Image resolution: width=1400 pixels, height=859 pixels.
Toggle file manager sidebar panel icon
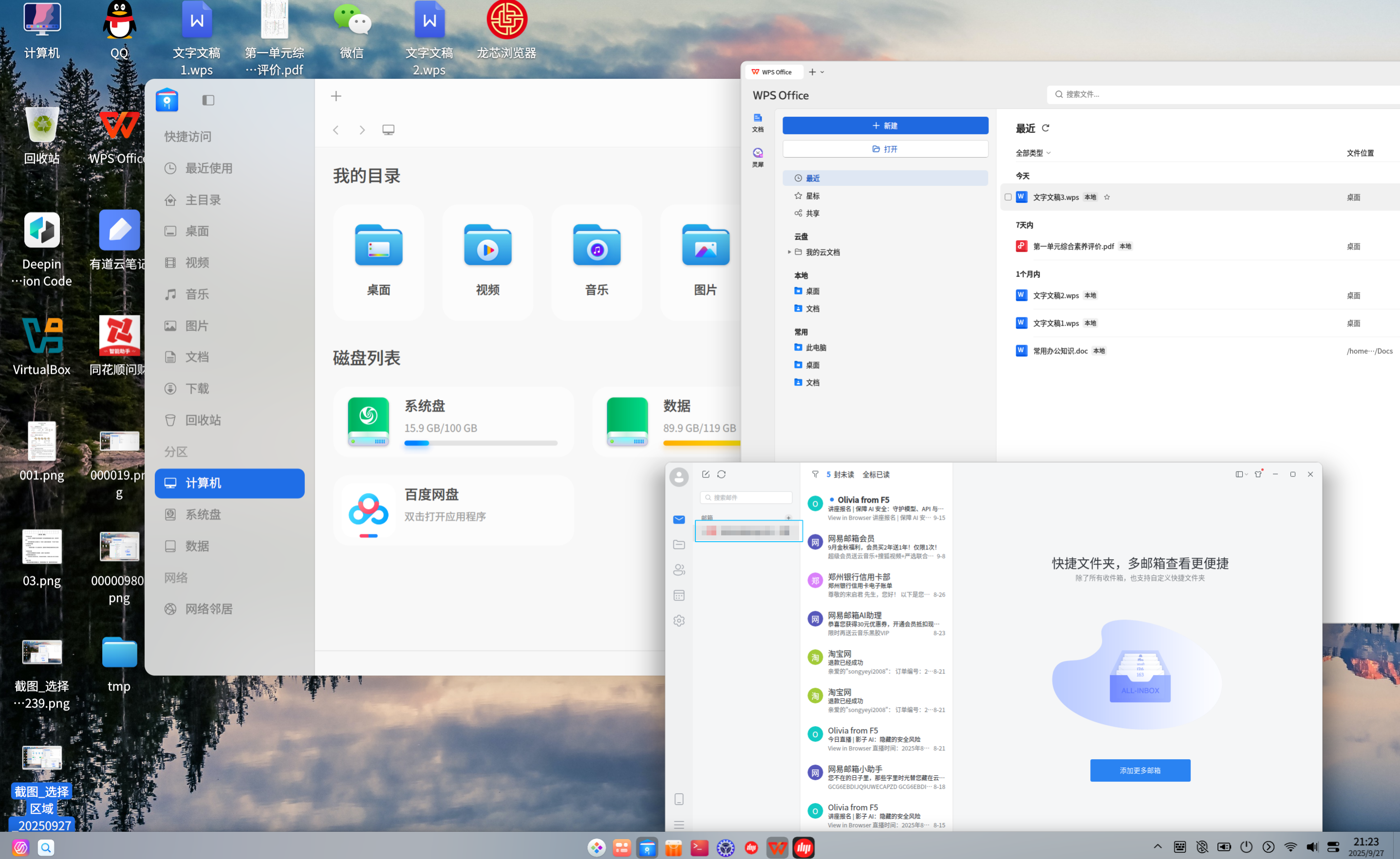pyautogui.click(x=208, y=101)
